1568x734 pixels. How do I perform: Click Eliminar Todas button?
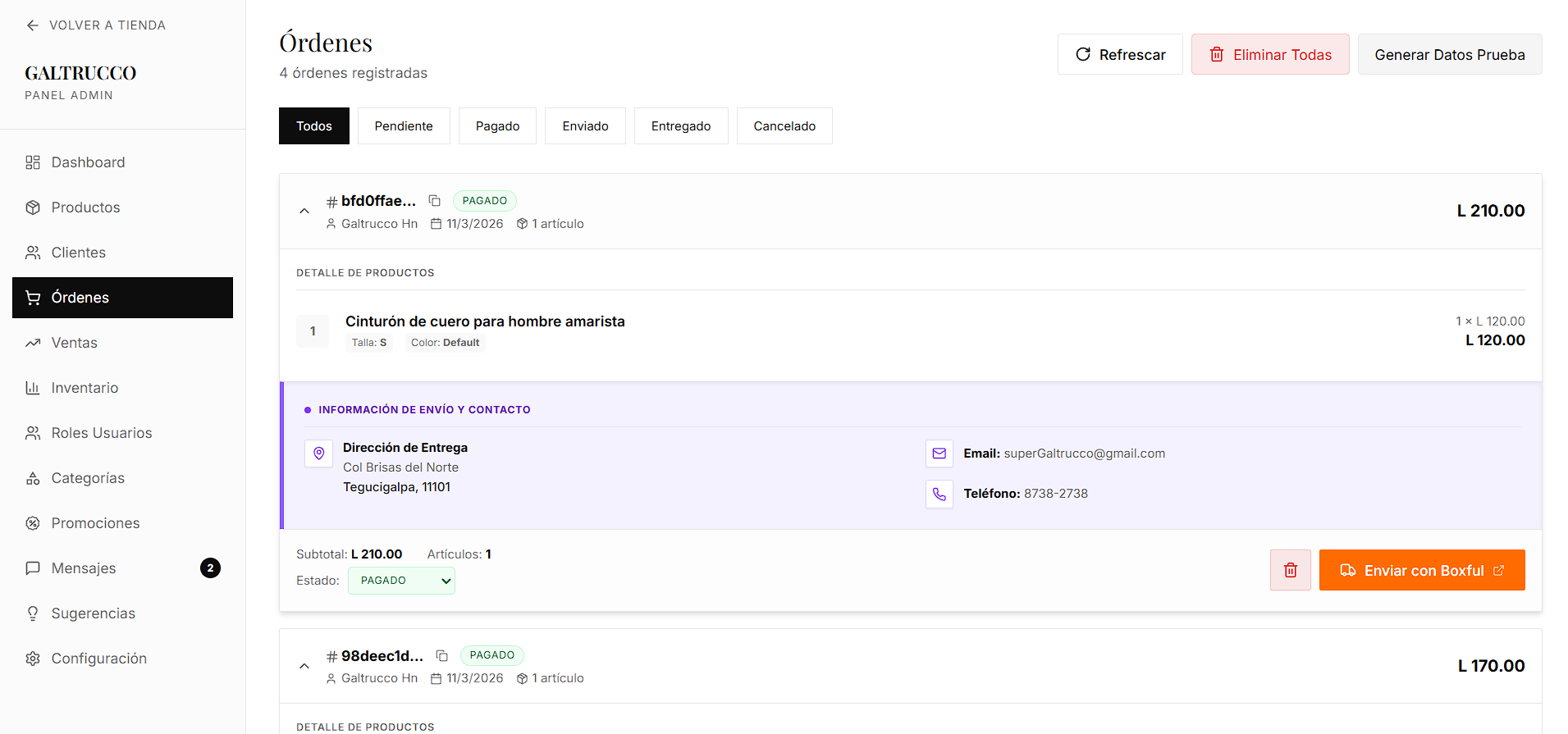1269,55
